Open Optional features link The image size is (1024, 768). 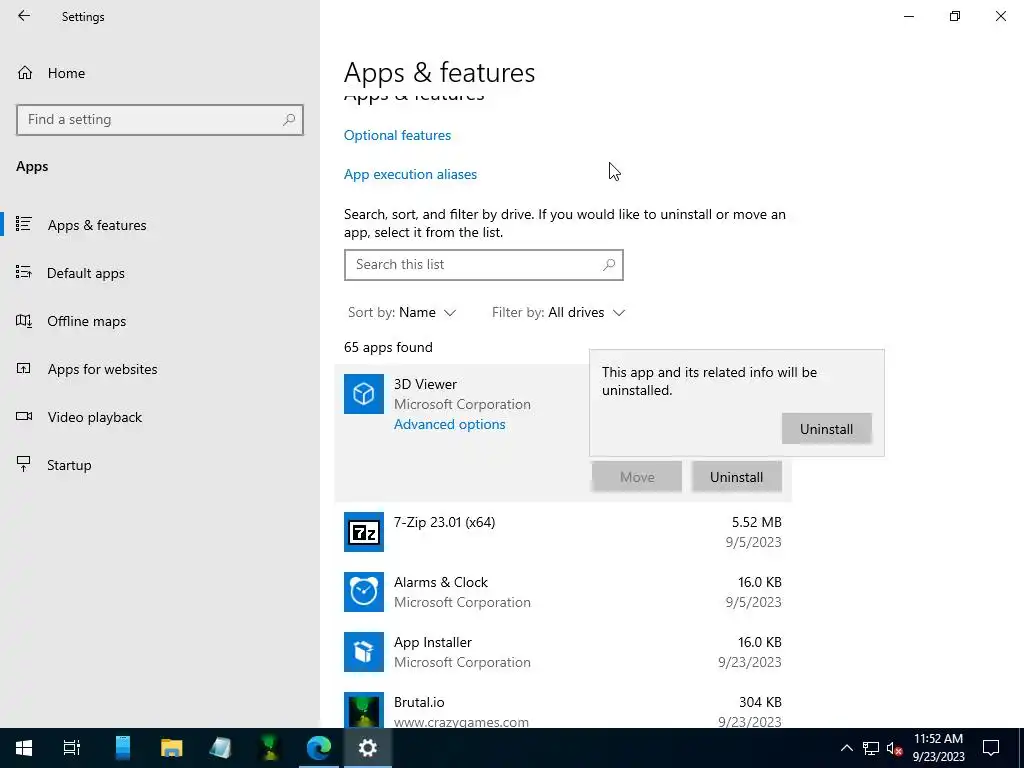(397, 135)
